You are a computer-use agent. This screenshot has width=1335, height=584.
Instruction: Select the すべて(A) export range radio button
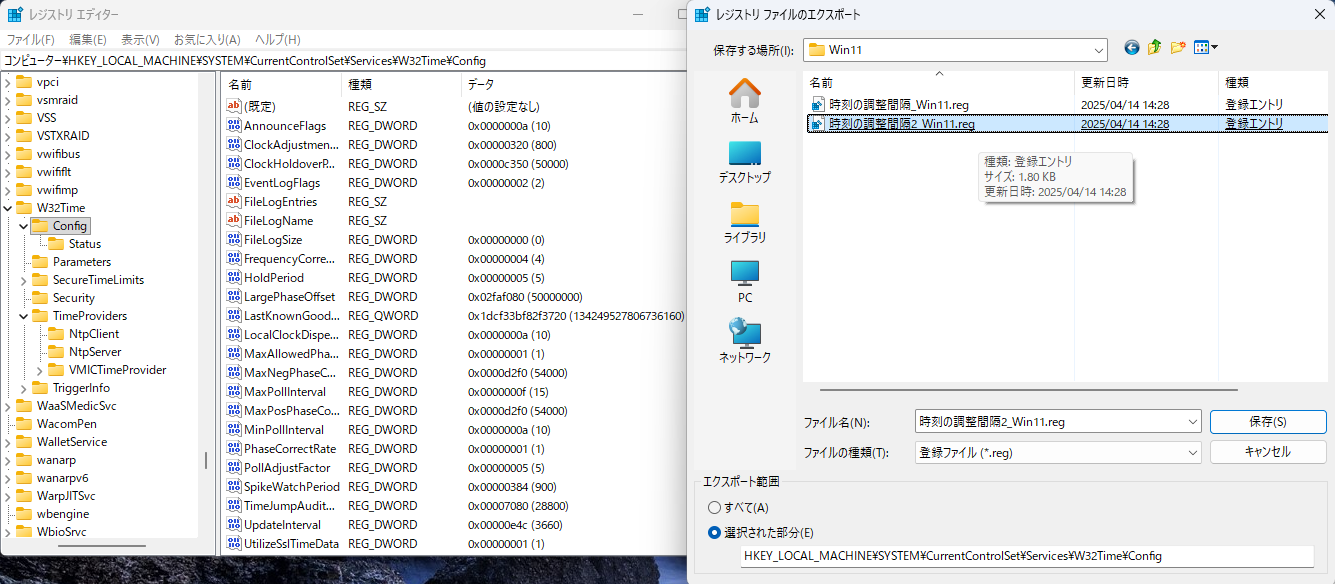point(714,508)
